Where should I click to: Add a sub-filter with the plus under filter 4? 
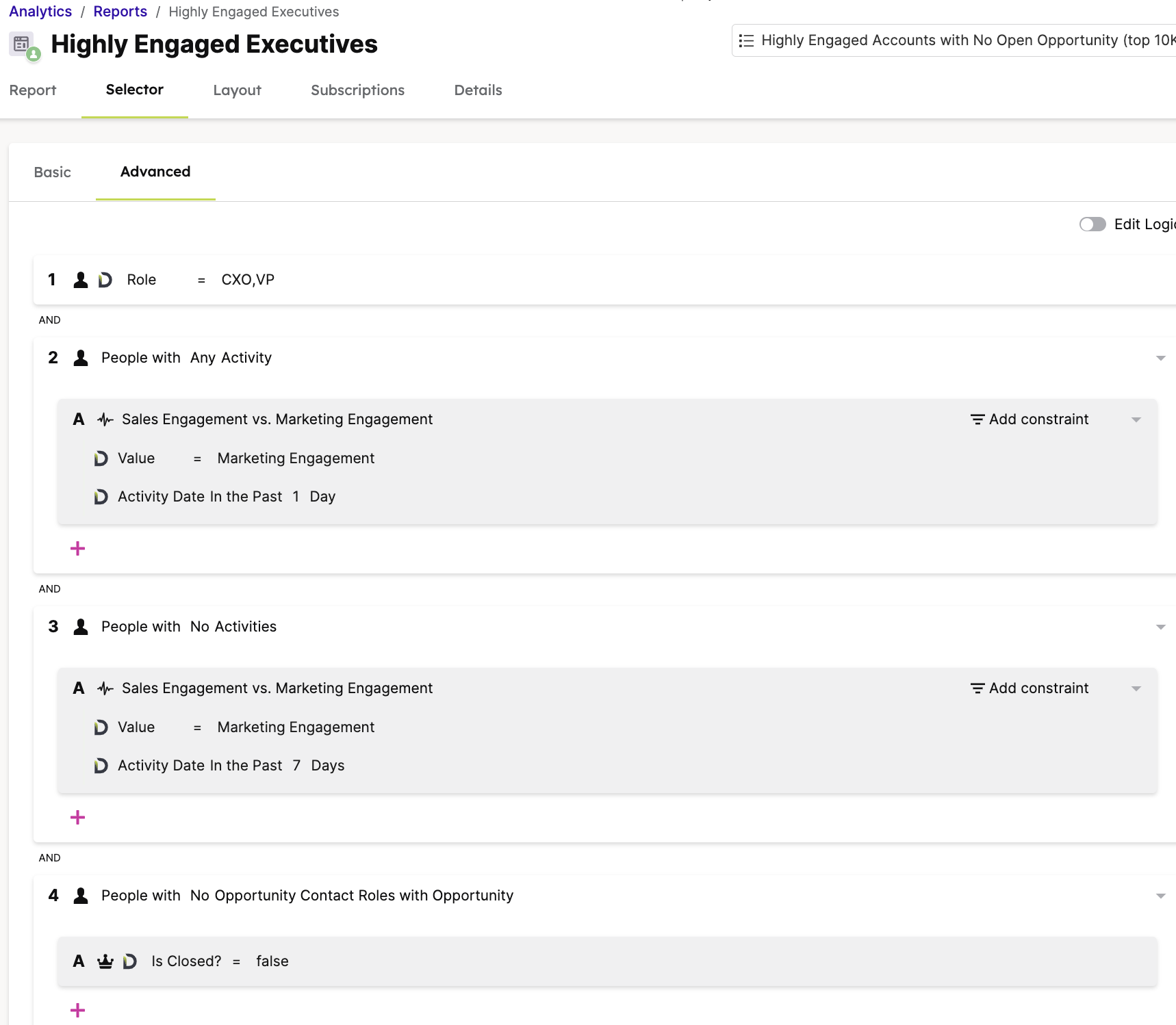pyautogui.click(x=78, y=1011)
